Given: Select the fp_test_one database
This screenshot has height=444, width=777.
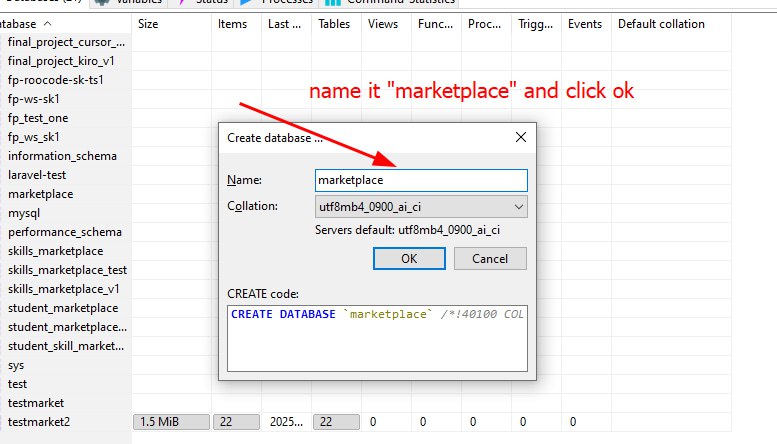Looking at the screenshot, I should pyautogui.click(x=38, y=118).
